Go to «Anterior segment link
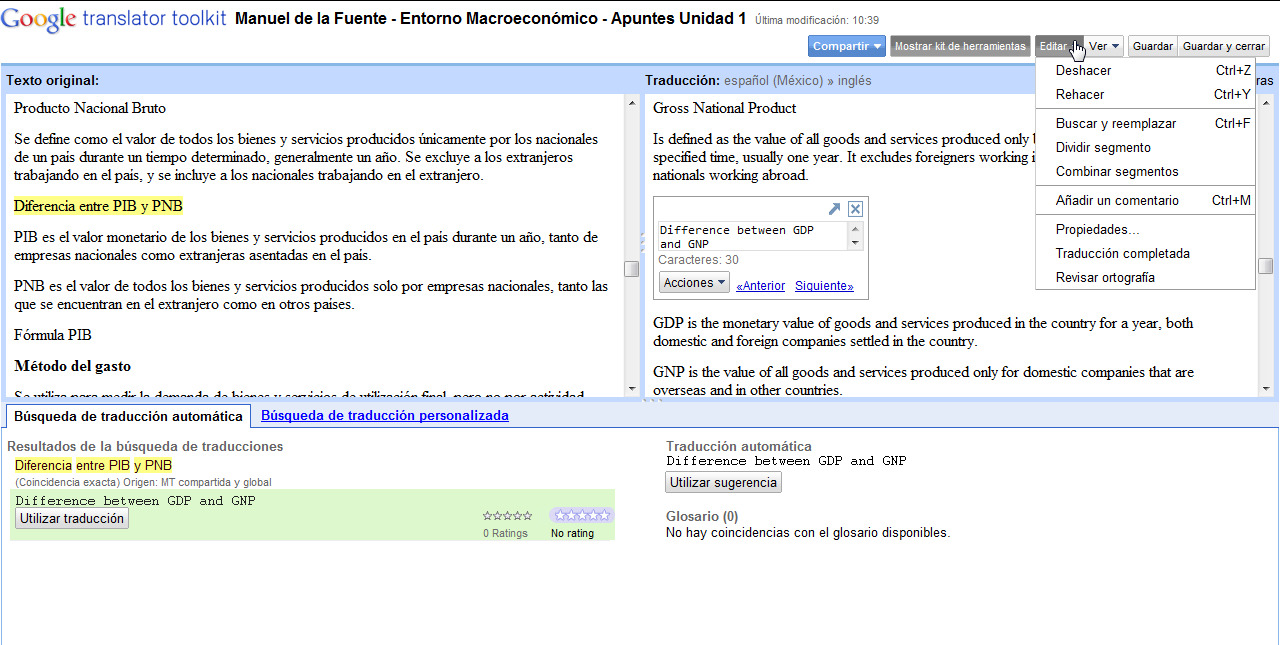Image resolution: width=1280 pixels, height=645 pixels. pos(760,286)
